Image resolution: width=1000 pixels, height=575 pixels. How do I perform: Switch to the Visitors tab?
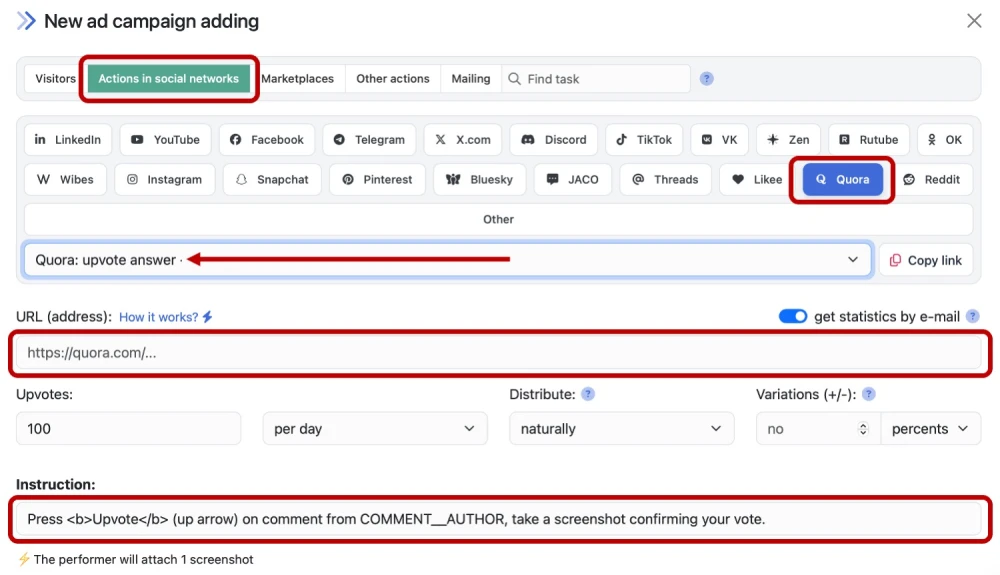pyautogui.click(x=55, y=78)
